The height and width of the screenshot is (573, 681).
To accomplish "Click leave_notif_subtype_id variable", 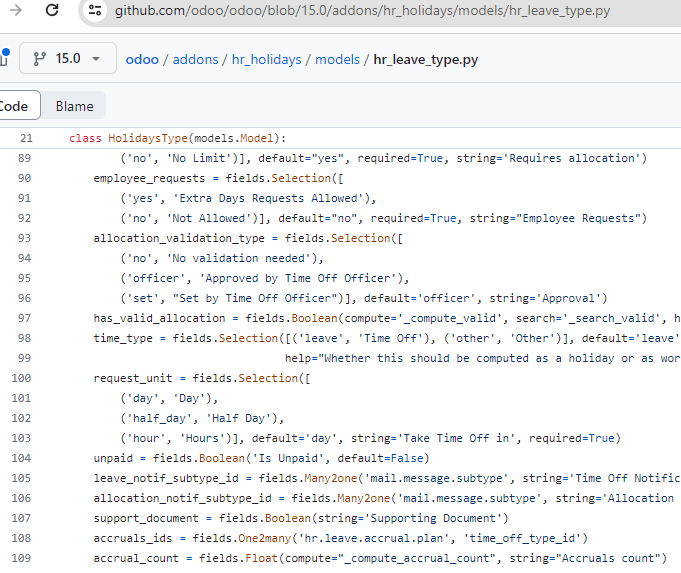I will [x=166, y=478].
